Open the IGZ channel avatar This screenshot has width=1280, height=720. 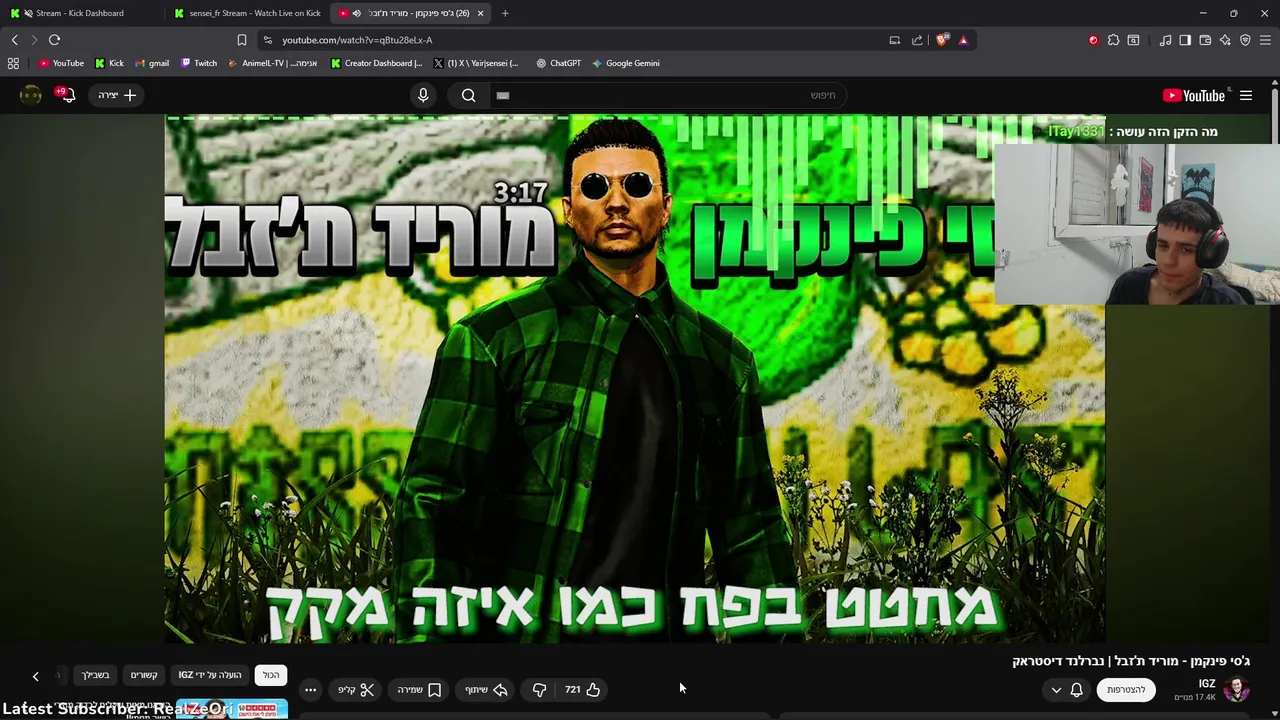(x=1237, y=690)
